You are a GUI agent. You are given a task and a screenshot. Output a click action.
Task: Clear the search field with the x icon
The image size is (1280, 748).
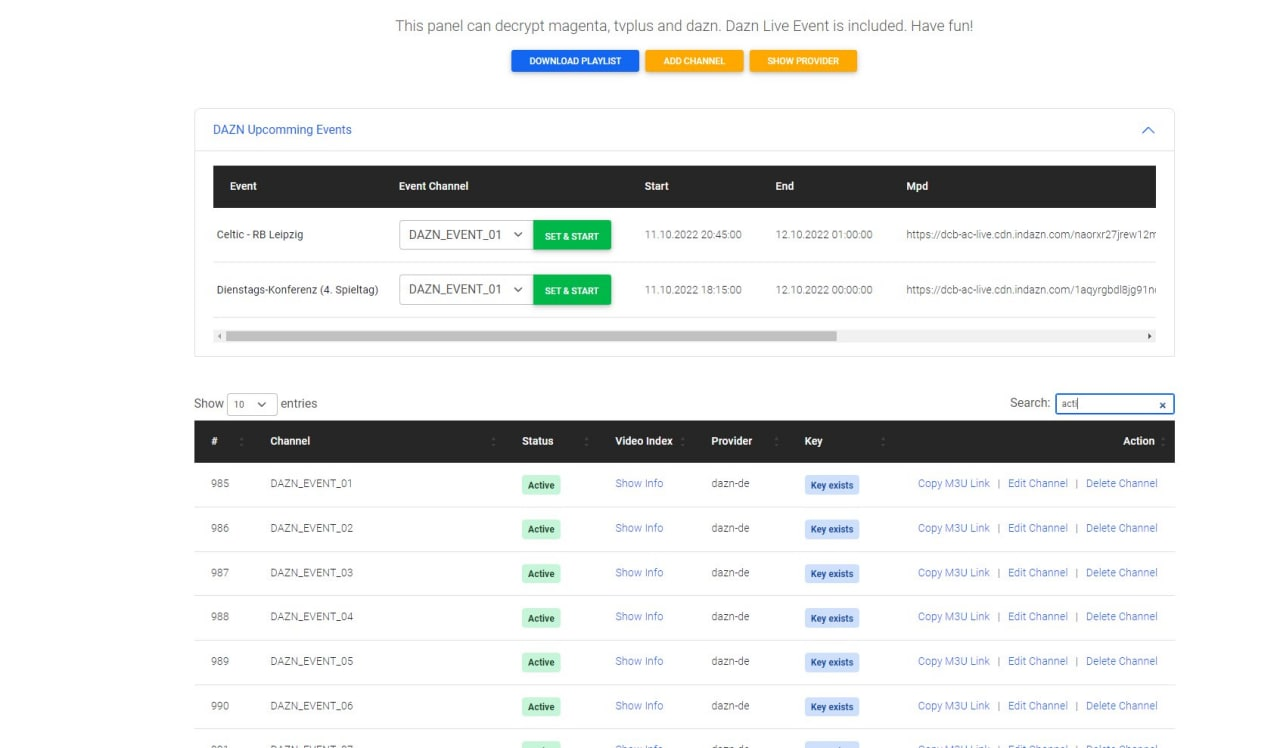click(1162, 405)
